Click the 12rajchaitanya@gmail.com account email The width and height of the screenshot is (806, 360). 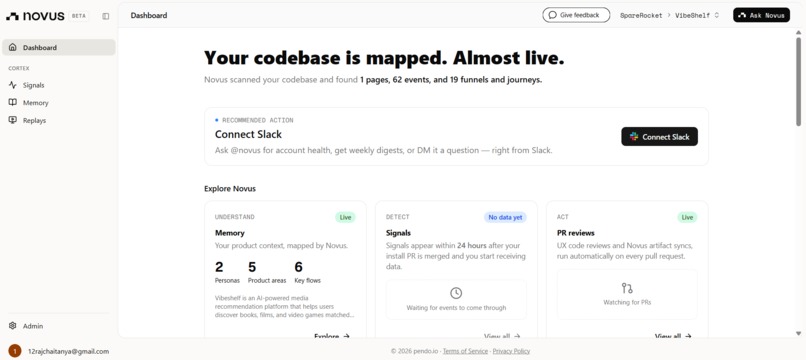coord(68,351)
